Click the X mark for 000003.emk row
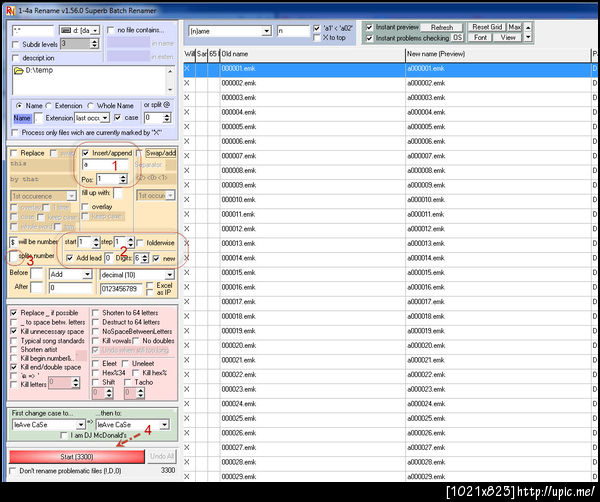Viewport: 600px width, 502px height. (x=187, y=98)
